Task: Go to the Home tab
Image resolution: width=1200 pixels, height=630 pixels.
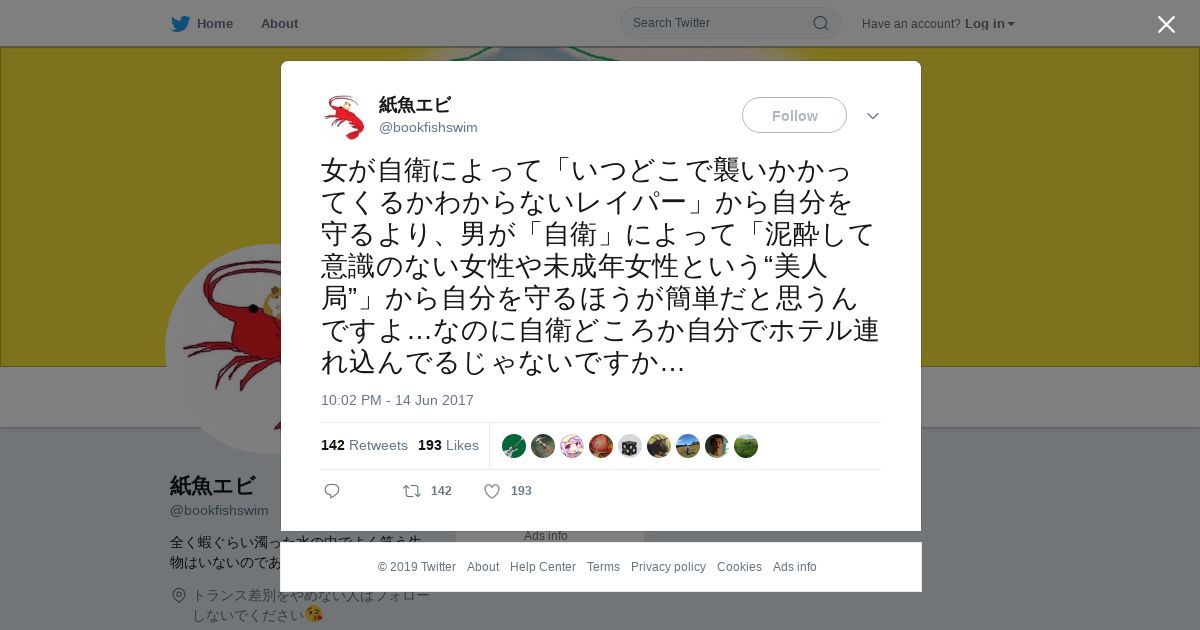Action: click(x=202, y=24)
